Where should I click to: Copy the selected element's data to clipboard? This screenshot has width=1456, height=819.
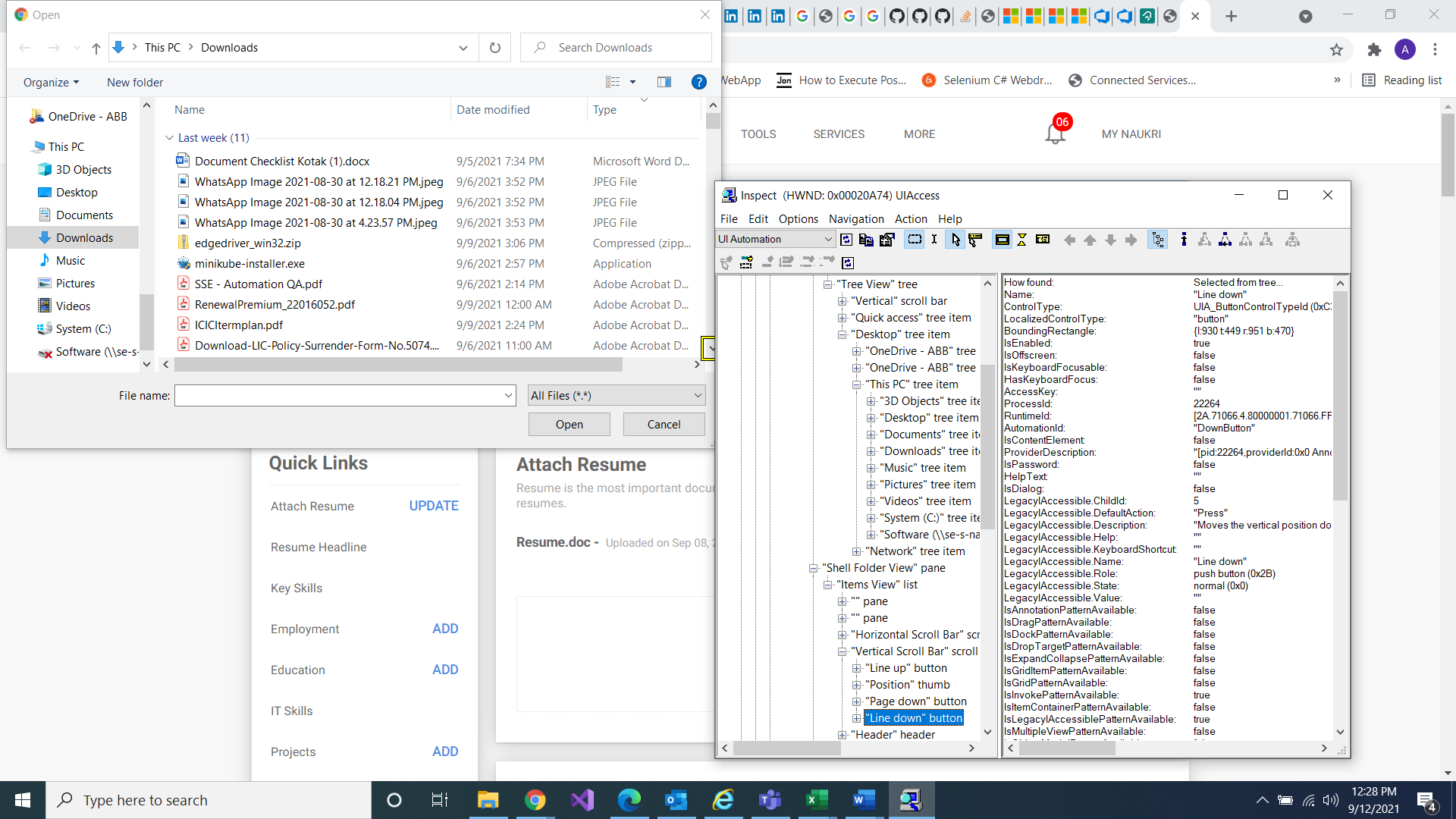pyautogui.click(x=866, y=240)
